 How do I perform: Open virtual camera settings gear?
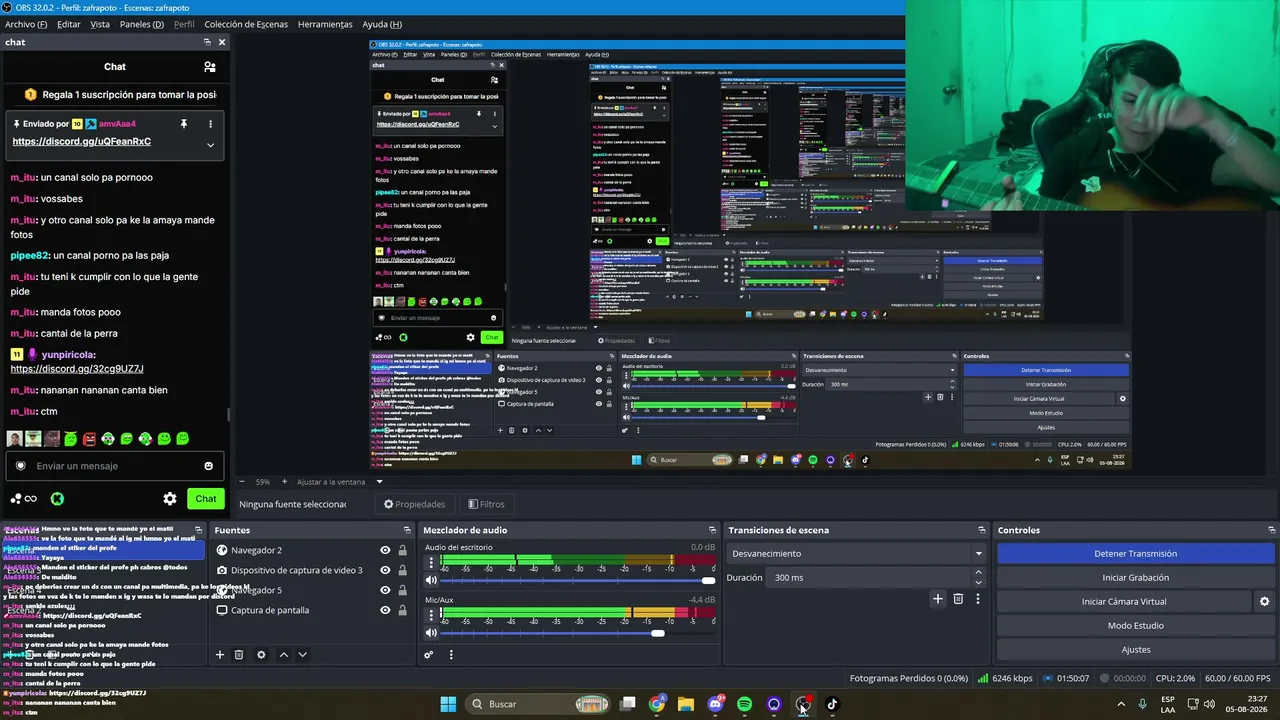[1264, 602]
